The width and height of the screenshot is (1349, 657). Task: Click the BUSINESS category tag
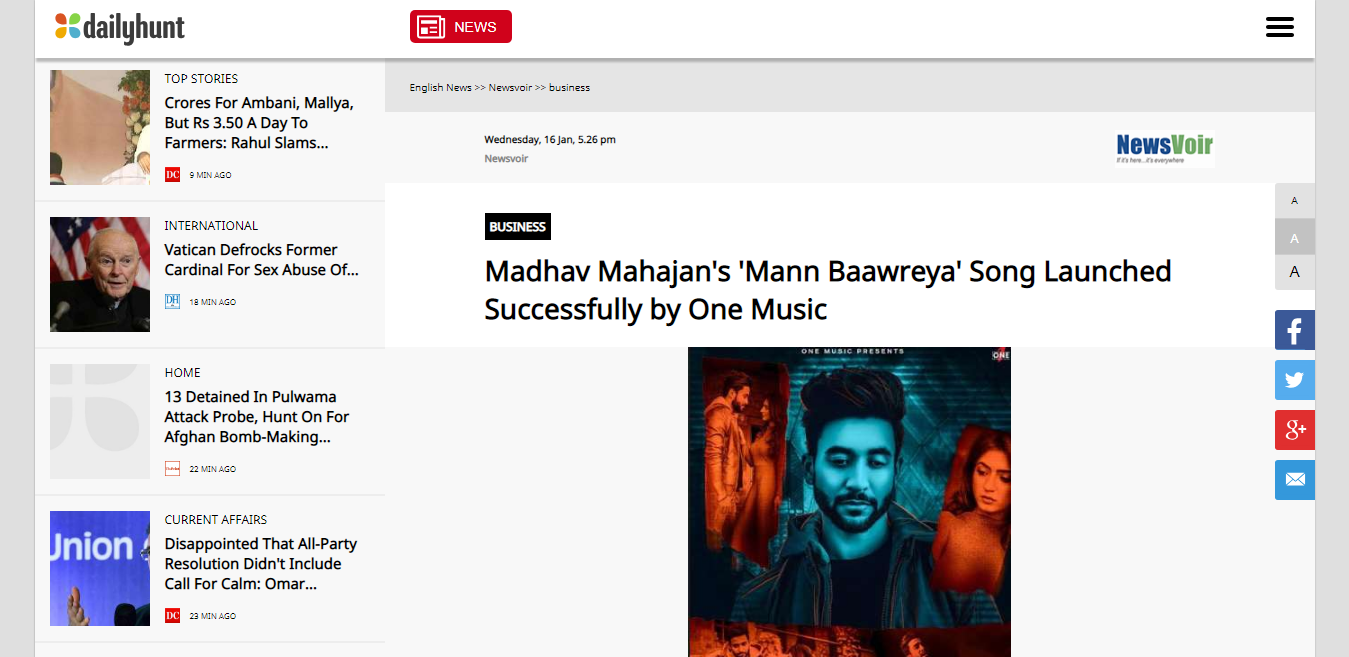point(517,227)
